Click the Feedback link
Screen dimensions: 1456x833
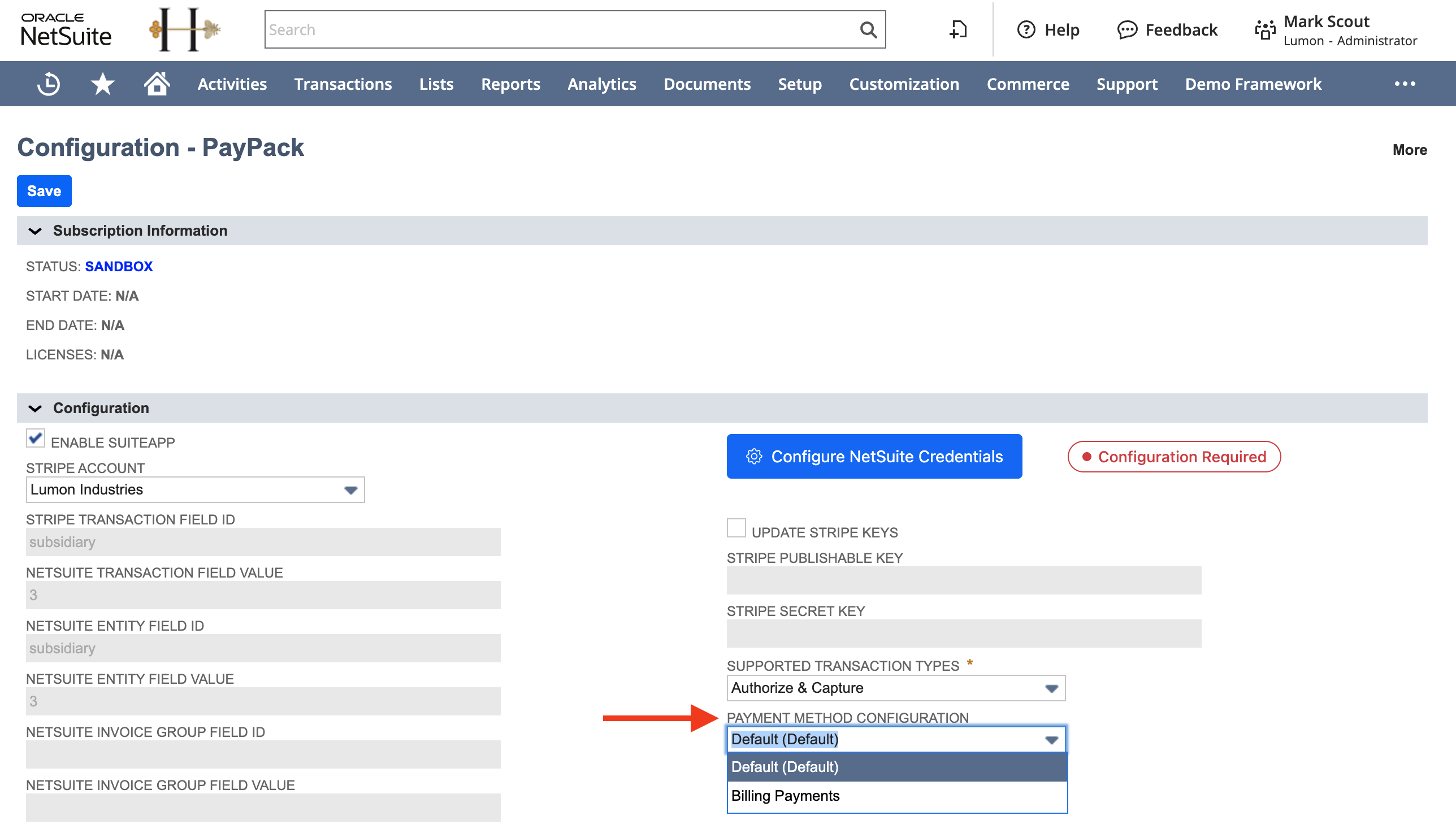[x=1181, y=30]
